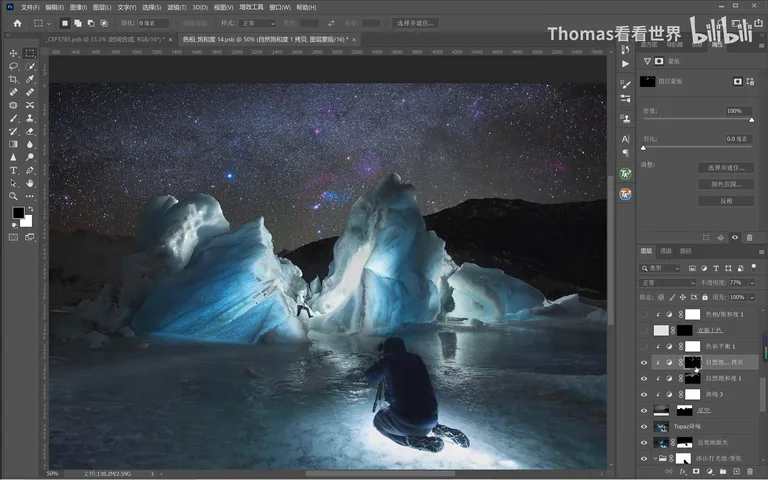The width and height of the screenshot is (768, 480).
Task: Select the Clone Stamp tool
Action: pyautogui.click(x=30, y=118)
